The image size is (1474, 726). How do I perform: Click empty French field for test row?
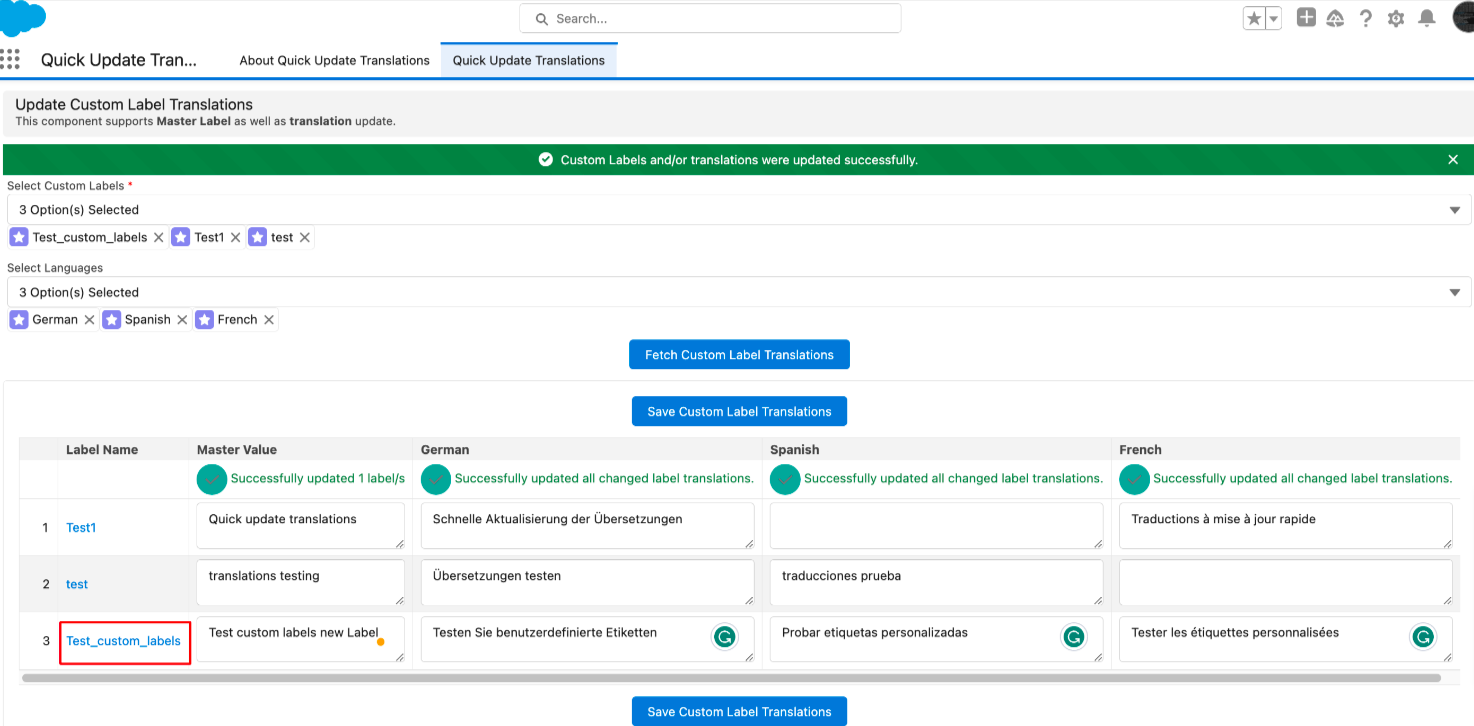tap(1286, 583)
